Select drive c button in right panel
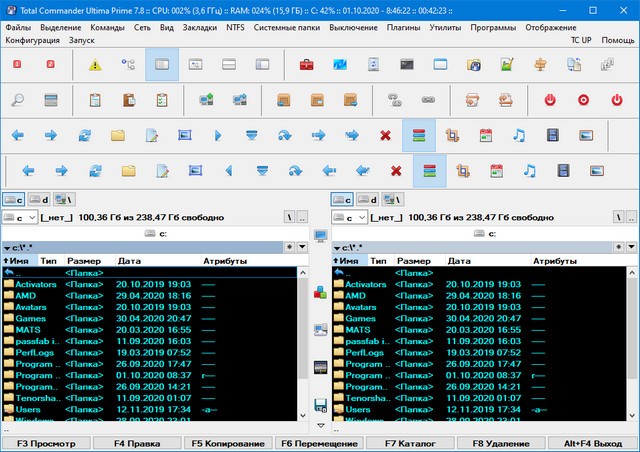 coord(342,199)
